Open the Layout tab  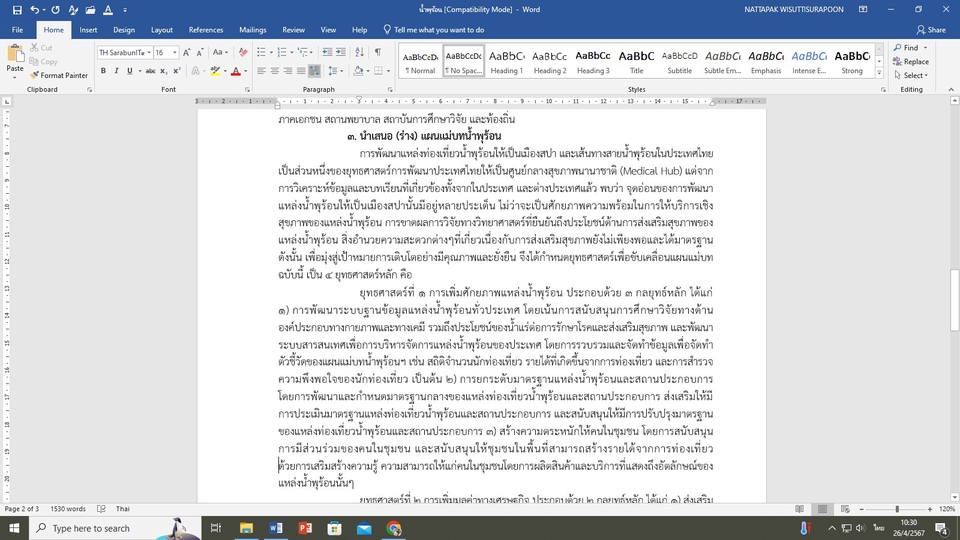point(162,29)
